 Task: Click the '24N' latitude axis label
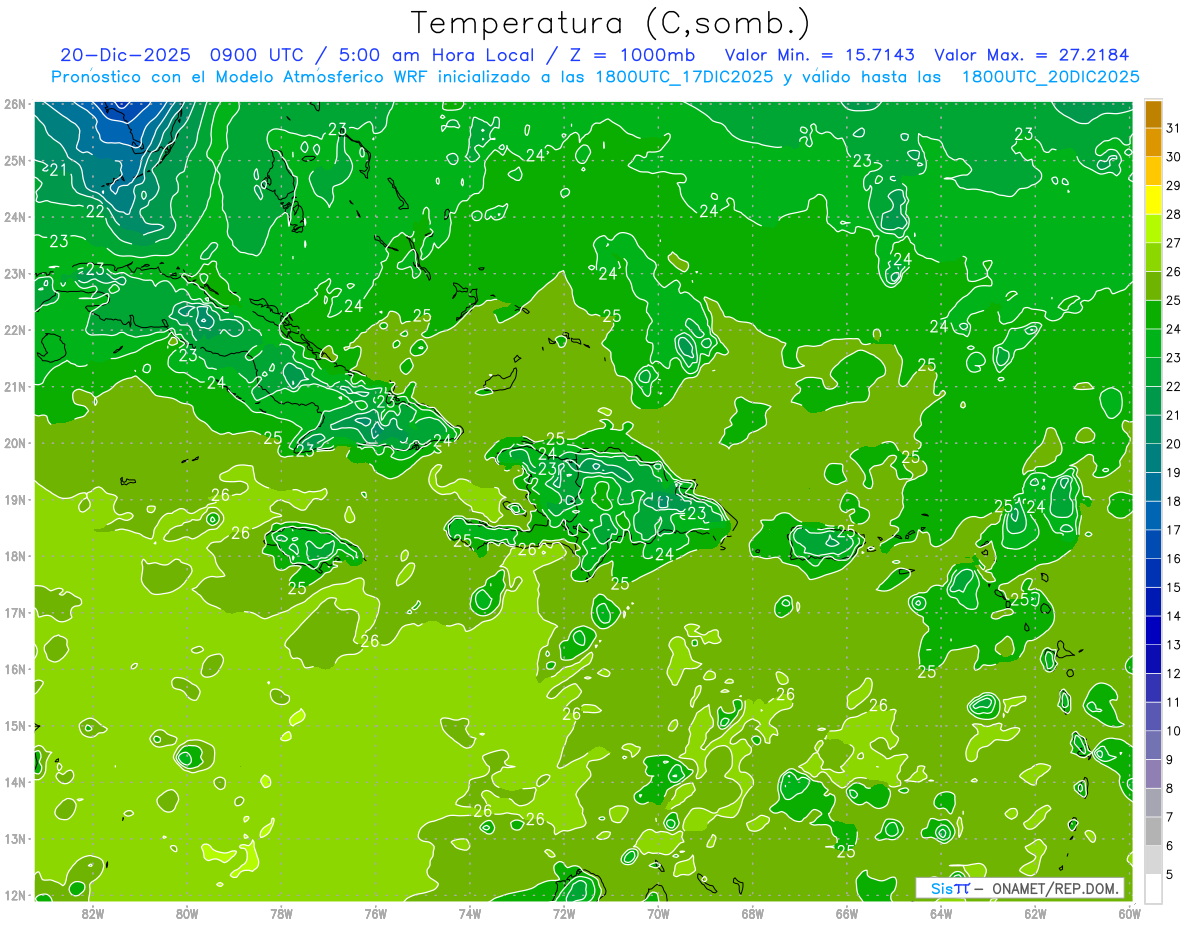[x=15, y=217]
